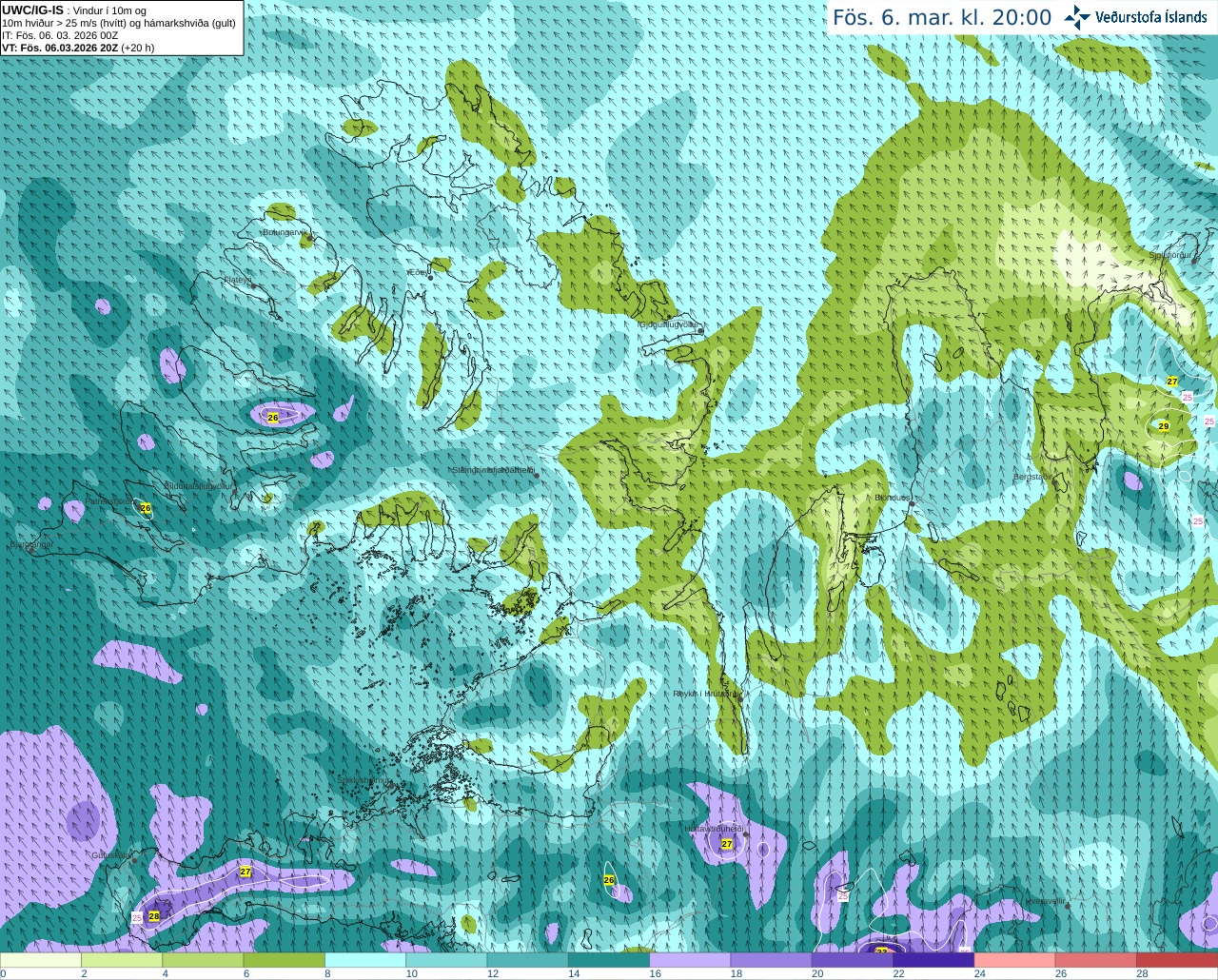The height and width of the screenshot is (980, 1218).
Task: Click the Steingrímsfjarðarheiði station label
Action: (493, 470)
